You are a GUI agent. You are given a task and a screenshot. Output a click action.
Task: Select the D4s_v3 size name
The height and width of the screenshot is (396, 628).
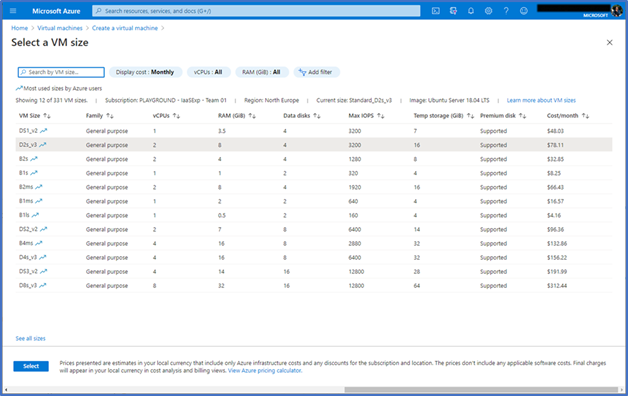(28, 257)
